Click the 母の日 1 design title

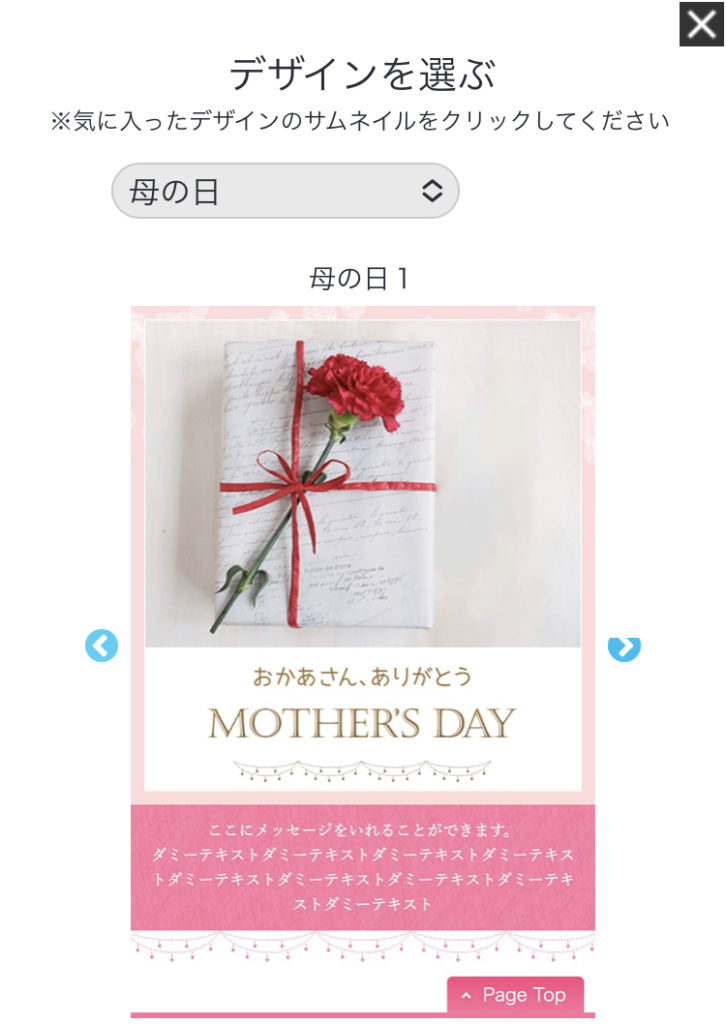(360, 279)
